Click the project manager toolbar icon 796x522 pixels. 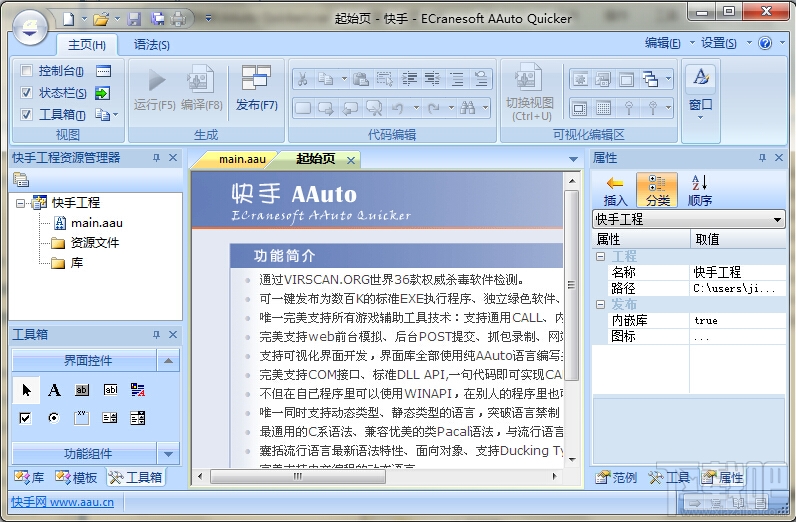[21, 179]
